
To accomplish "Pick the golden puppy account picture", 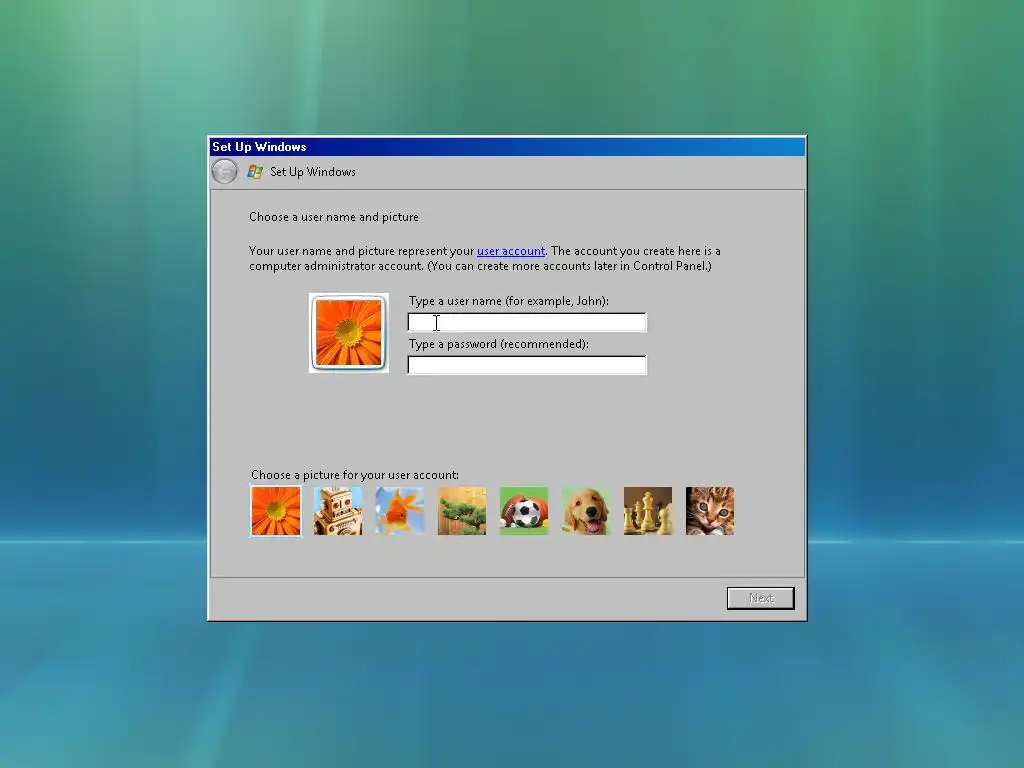I will [586, 511].
